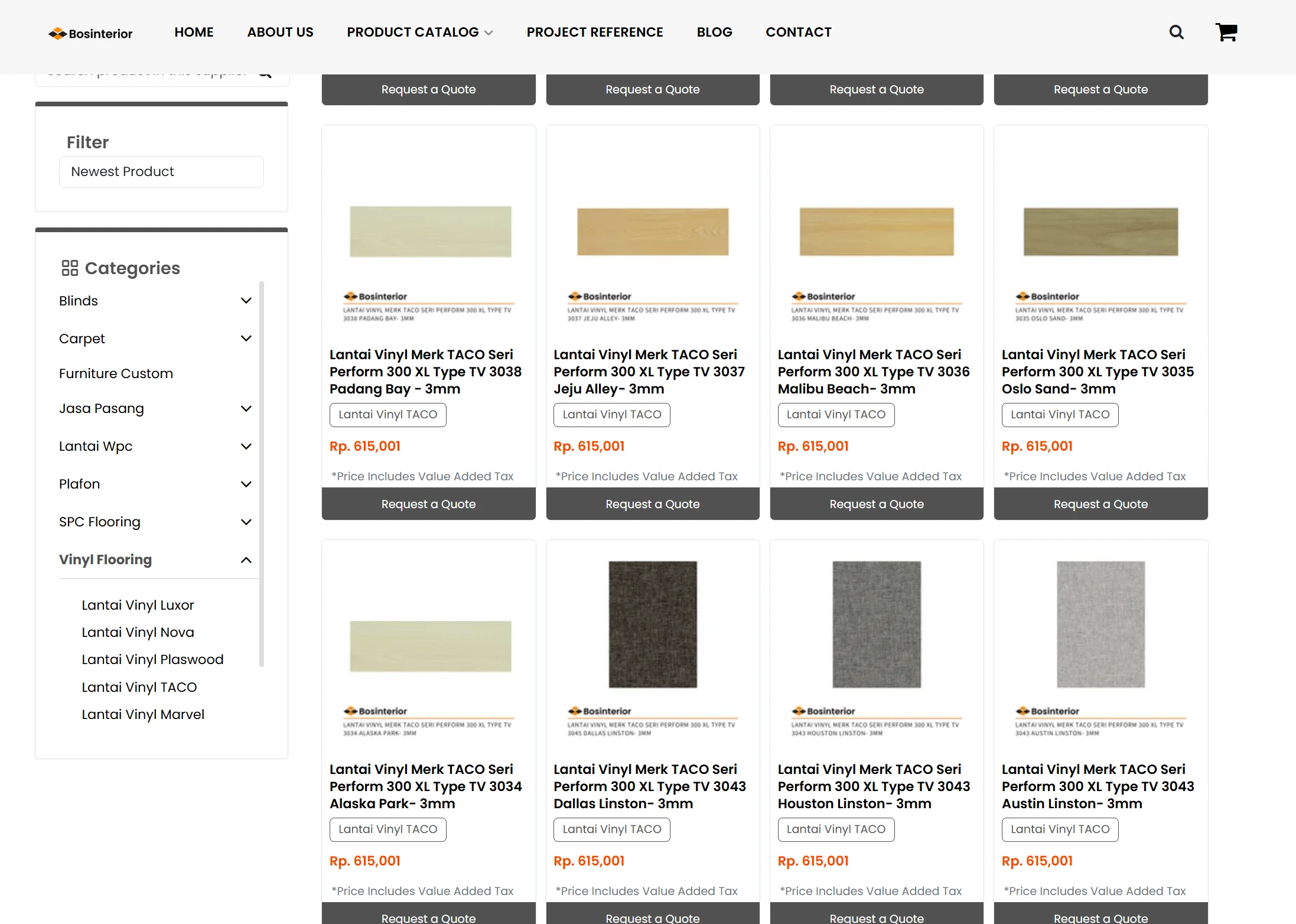1296x924 pixels.
Task: Click Lantai Vinyl TACO tag on Oslo Sand card
Action: pyautogui.click(x=1060, y=415)
